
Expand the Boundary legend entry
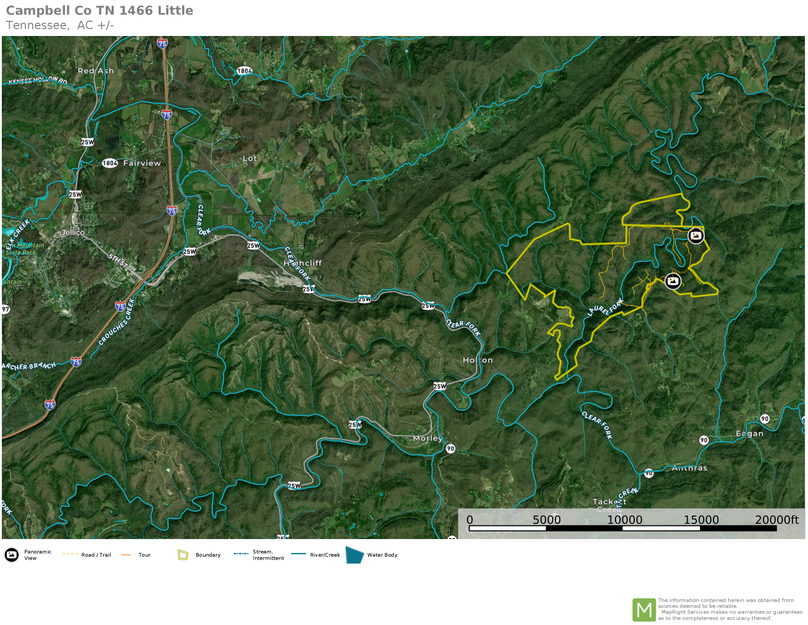tap(181, 555)
